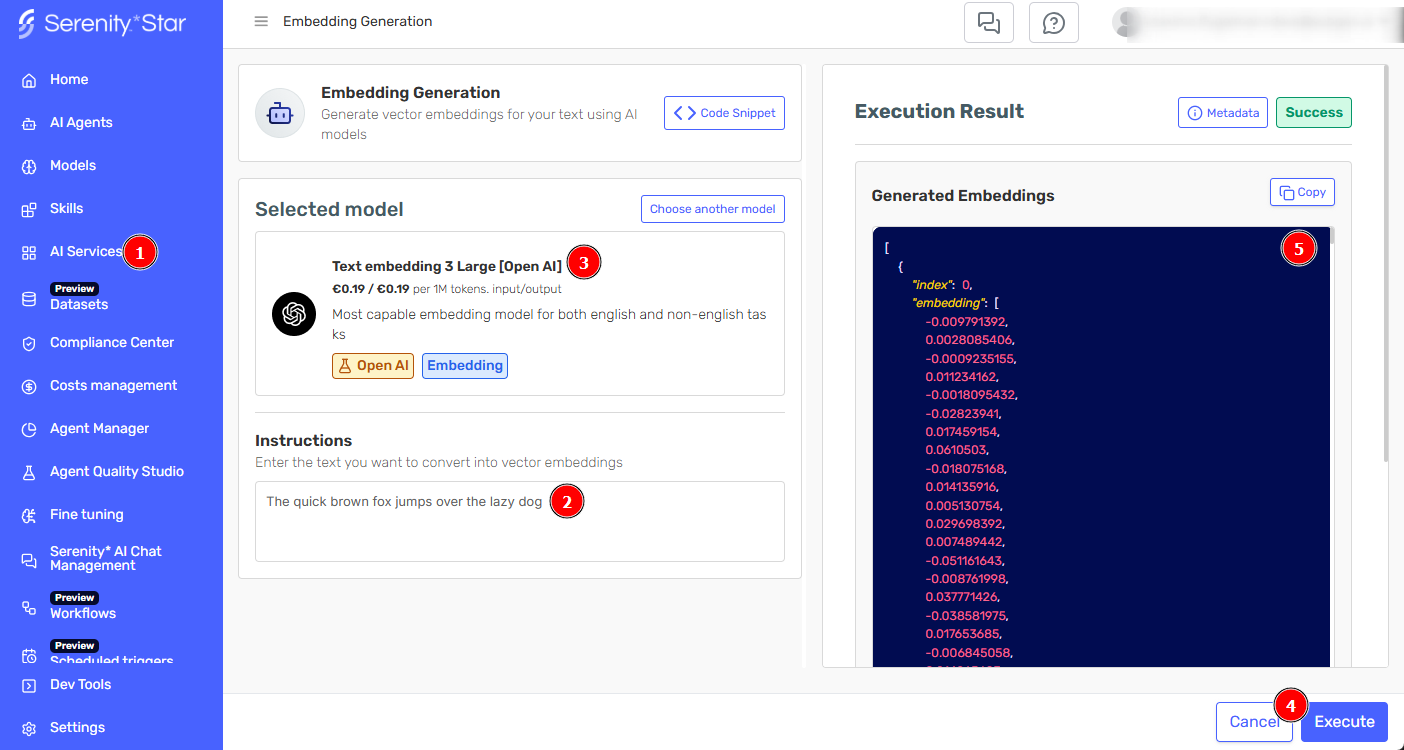Open the feedback chat icon
1404x750 pixels.
pyautogui.click(x=988, y=21)
